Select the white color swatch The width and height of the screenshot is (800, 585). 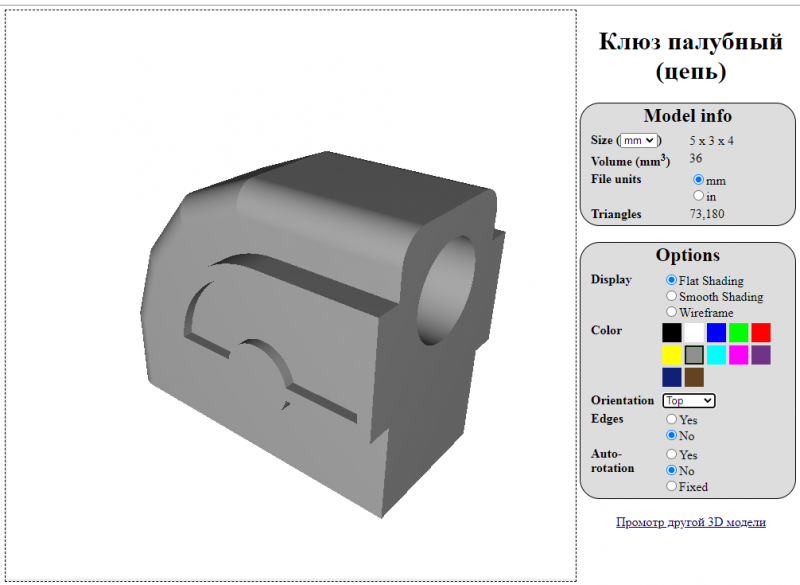point(694,332)
